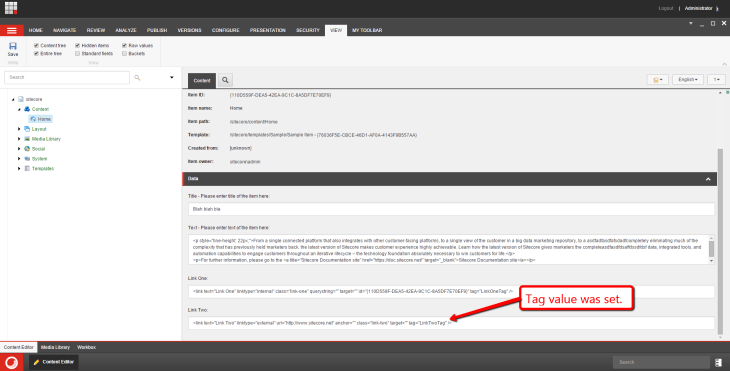Toggle the Hidden items checkbox
Viewport: 730px width, 371px height.
[78, 46]
